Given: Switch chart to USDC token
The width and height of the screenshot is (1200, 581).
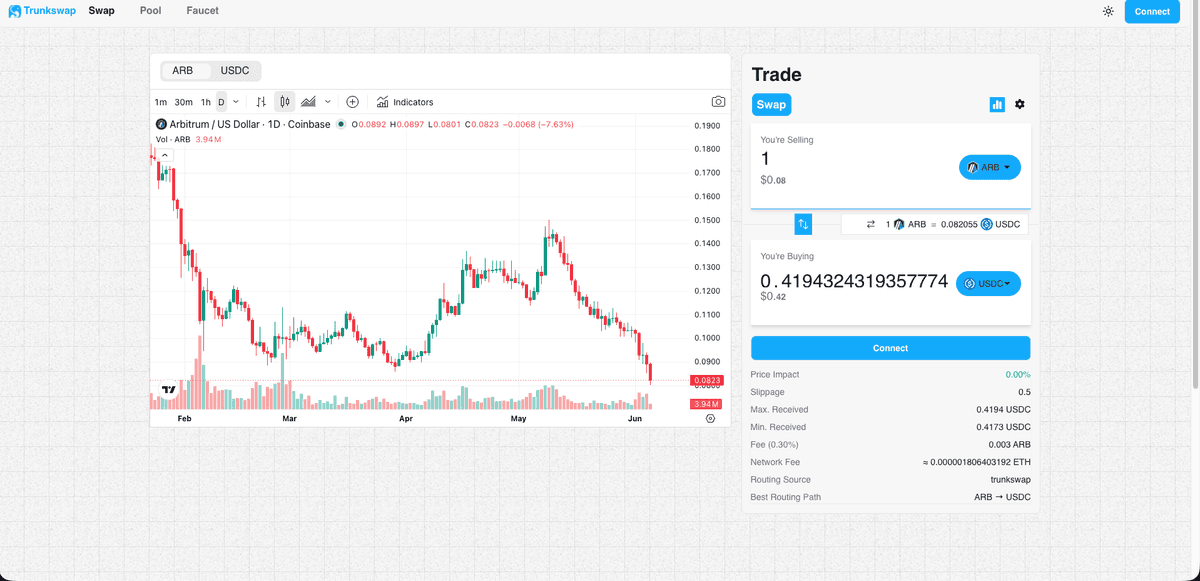Looking at the screenshot, I should click(235, 71).
